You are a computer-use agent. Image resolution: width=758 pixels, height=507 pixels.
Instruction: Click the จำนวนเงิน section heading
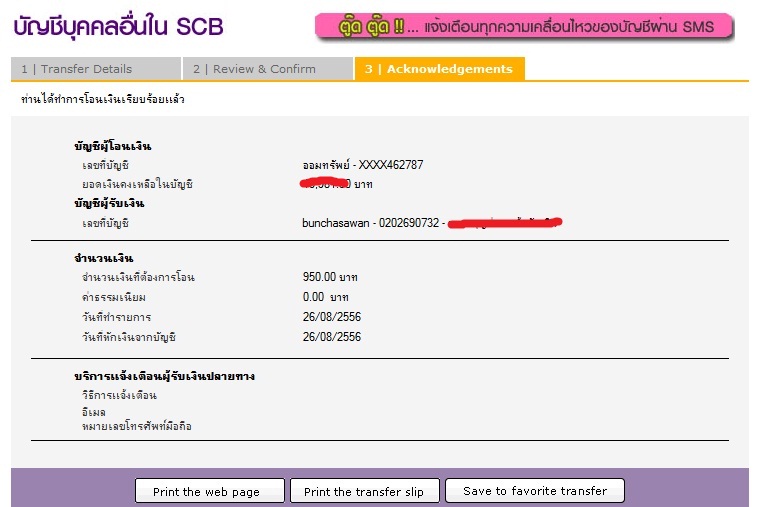coord(104,258)
